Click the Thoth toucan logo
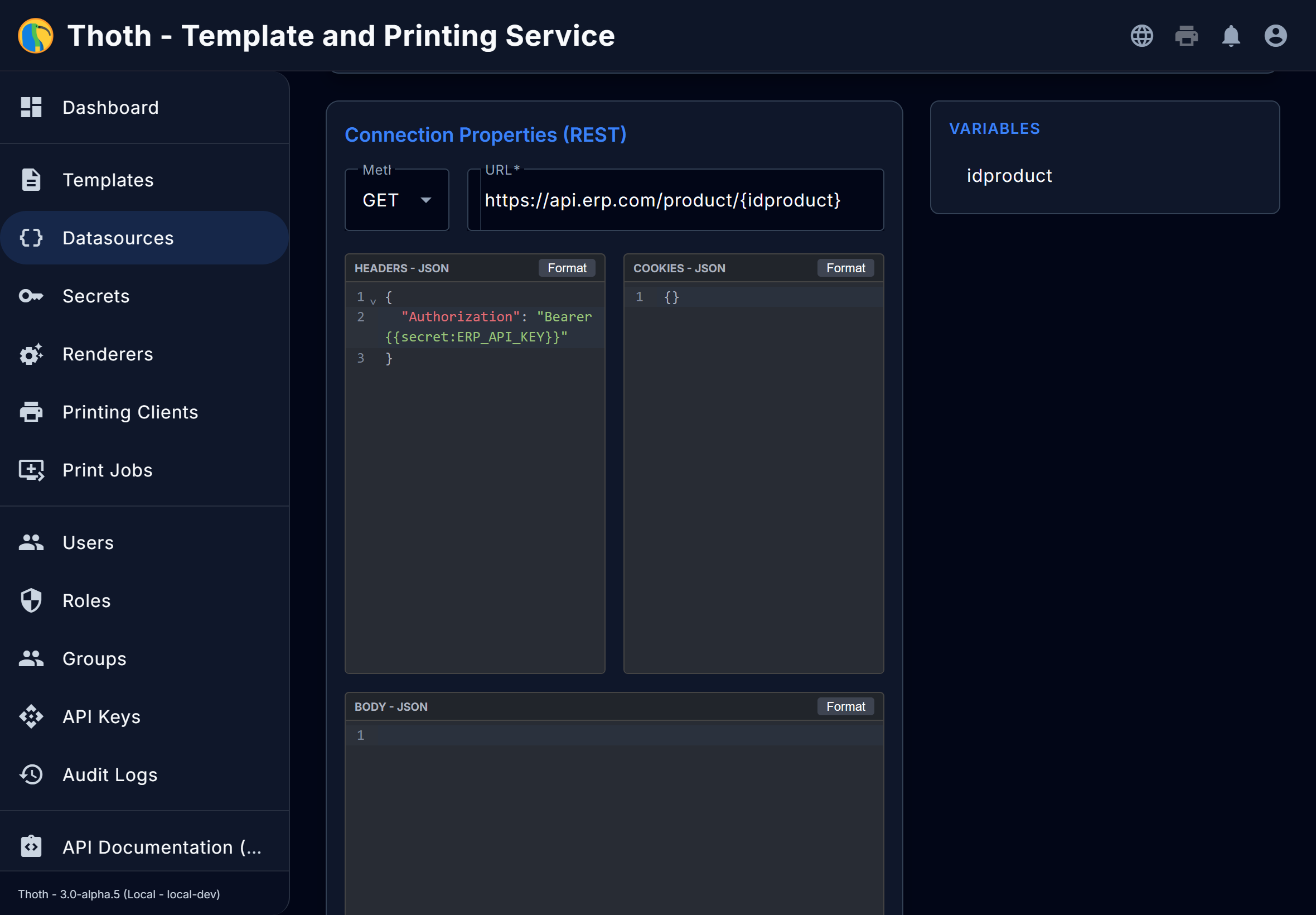This screenshot has height=915, width=1316. tap(36, 36)
